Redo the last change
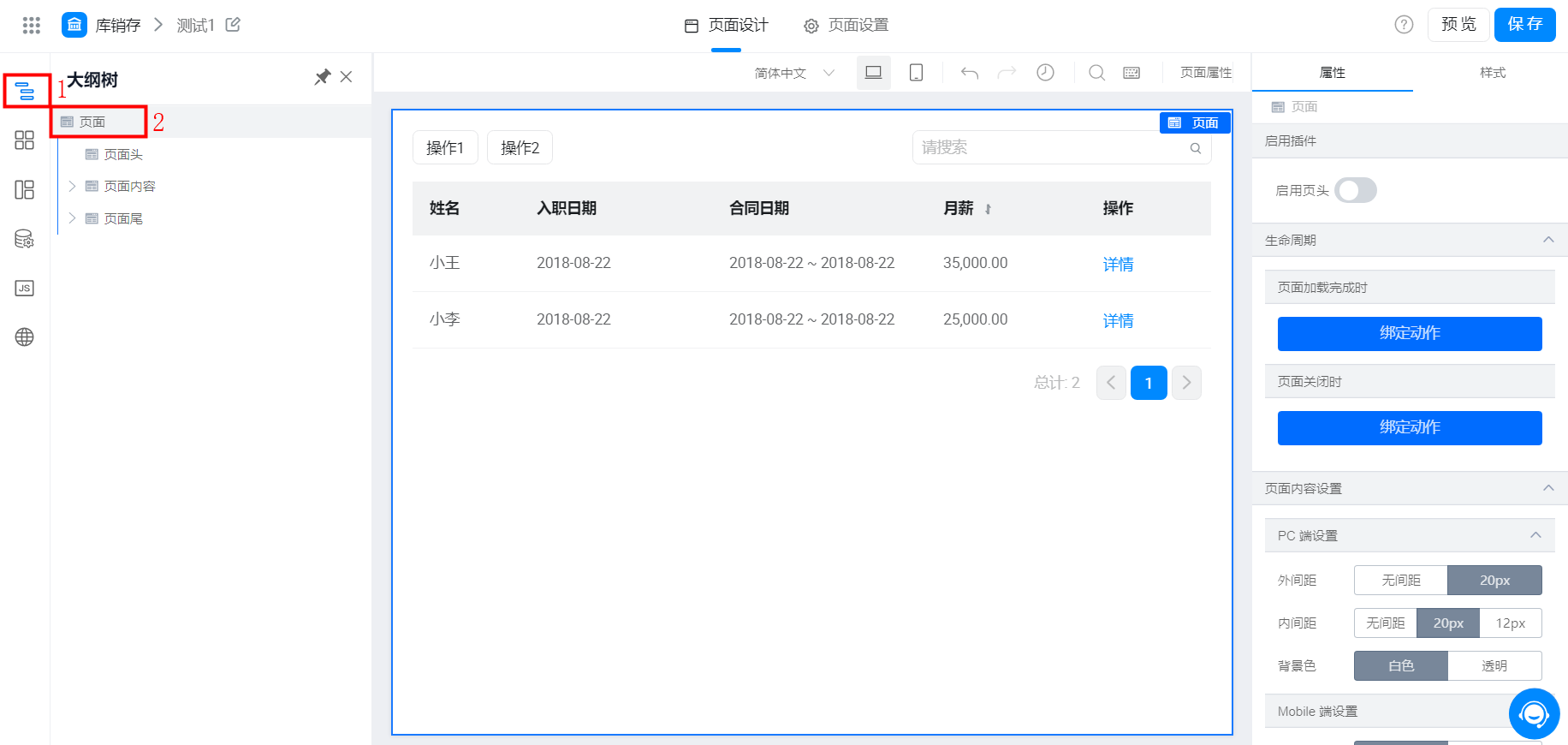 [1007, 73]
